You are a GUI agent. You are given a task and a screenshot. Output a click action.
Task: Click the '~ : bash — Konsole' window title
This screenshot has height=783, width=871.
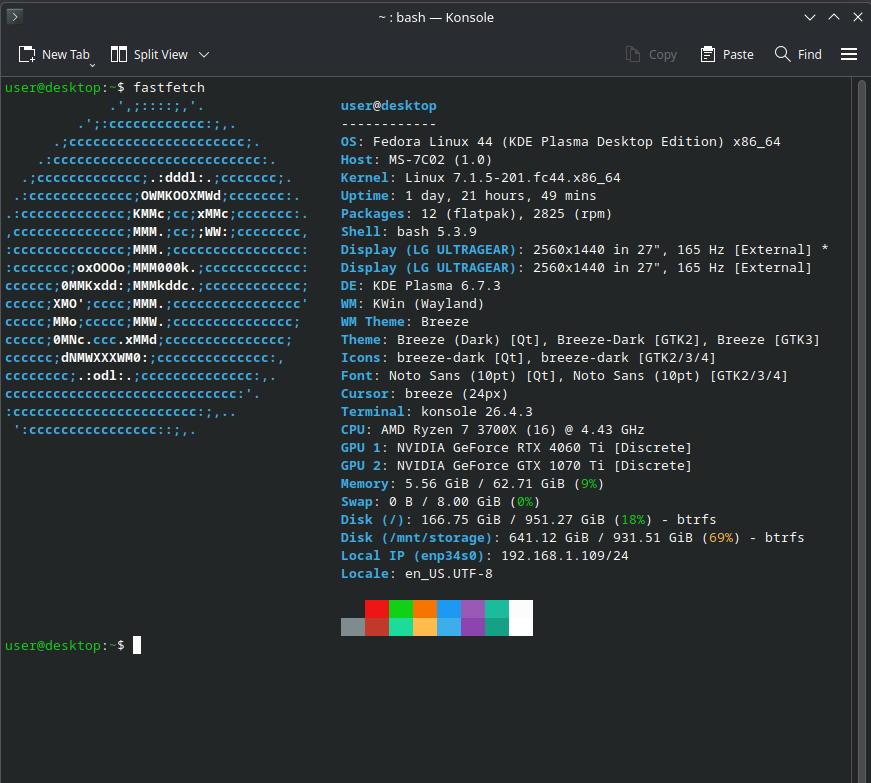coord(436,17)
